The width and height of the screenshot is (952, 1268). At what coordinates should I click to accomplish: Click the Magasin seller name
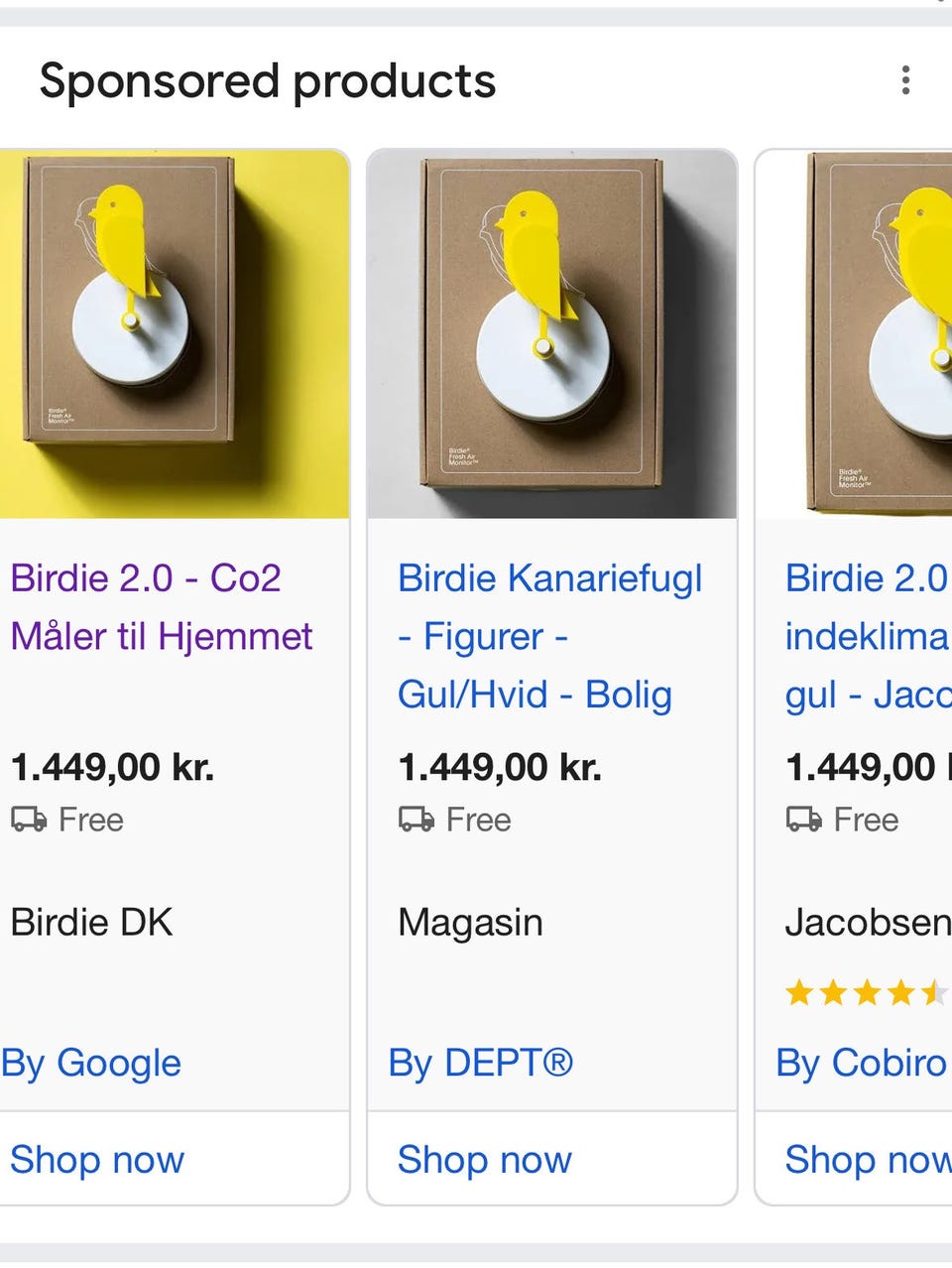(470, 923)
